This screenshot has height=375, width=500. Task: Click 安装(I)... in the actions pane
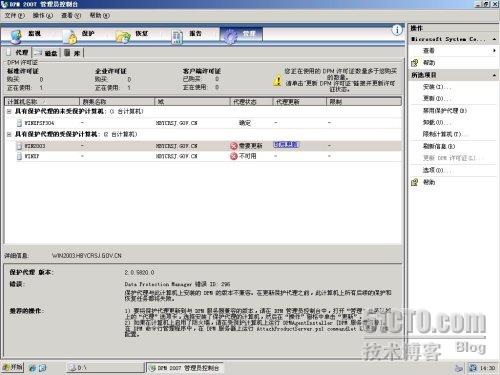click(437, 87)
